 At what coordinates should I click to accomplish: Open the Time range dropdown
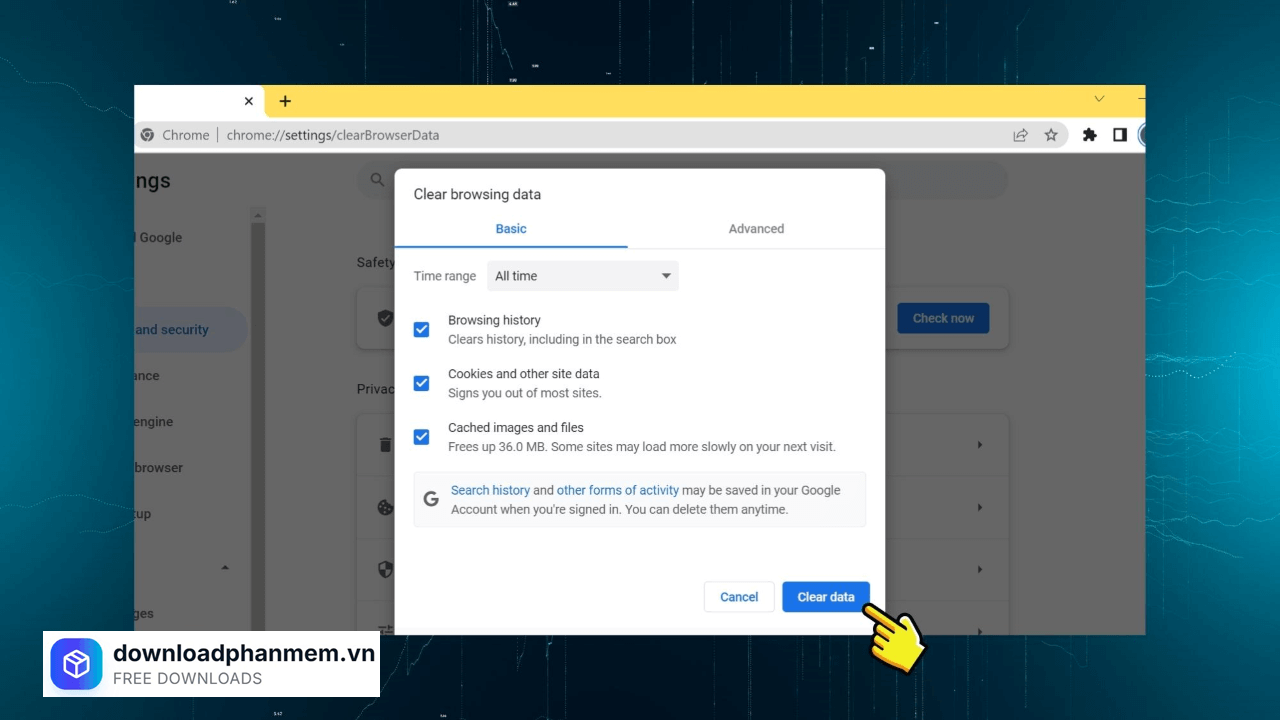(582, 276)
